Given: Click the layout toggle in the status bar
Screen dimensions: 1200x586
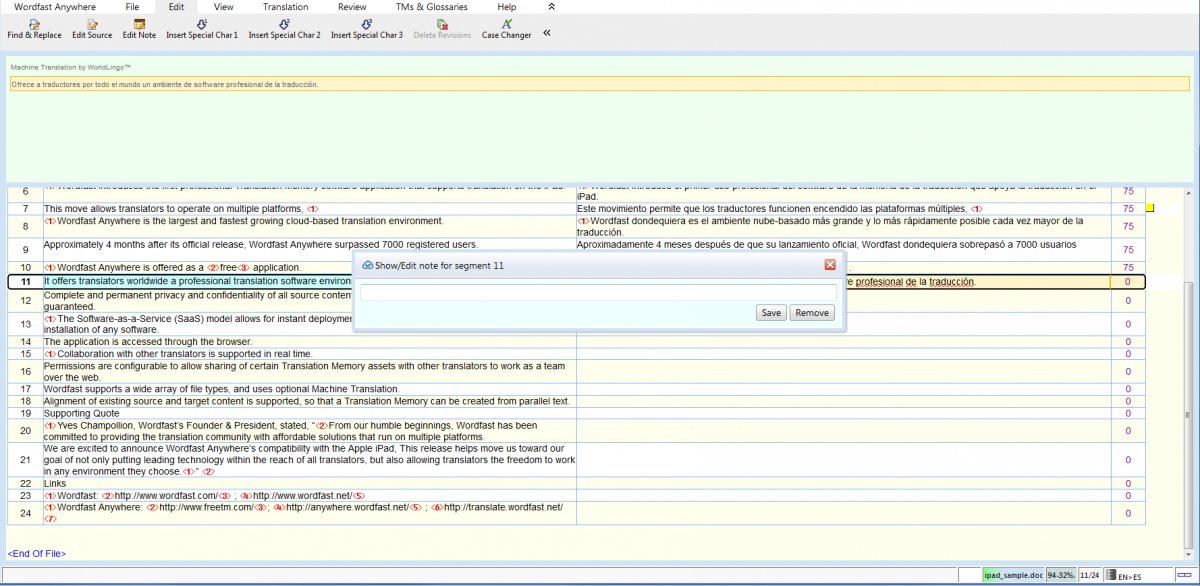Looking at the screenshot, I should pos(1187,575).
